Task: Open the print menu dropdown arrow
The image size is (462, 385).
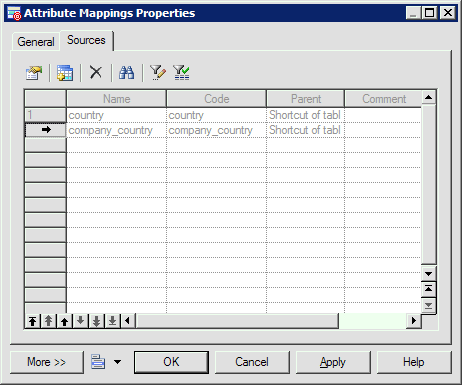Action: point(117,362)
